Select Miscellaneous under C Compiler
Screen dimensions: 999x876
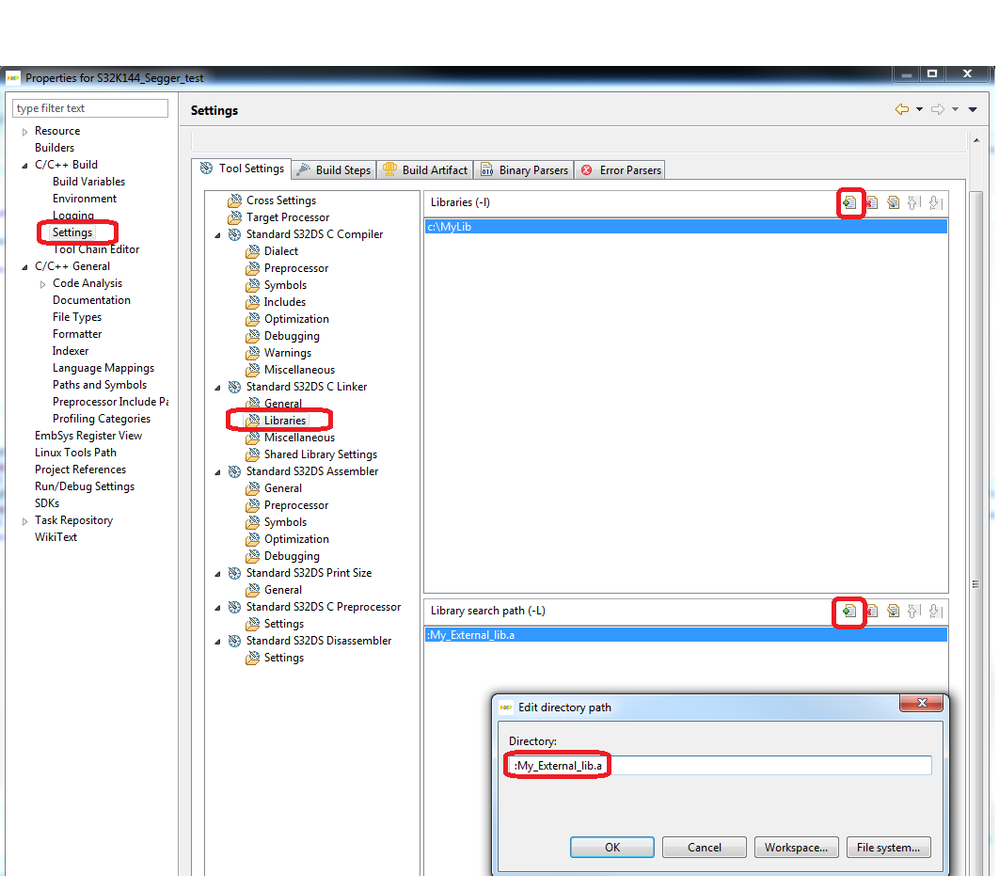299,370
